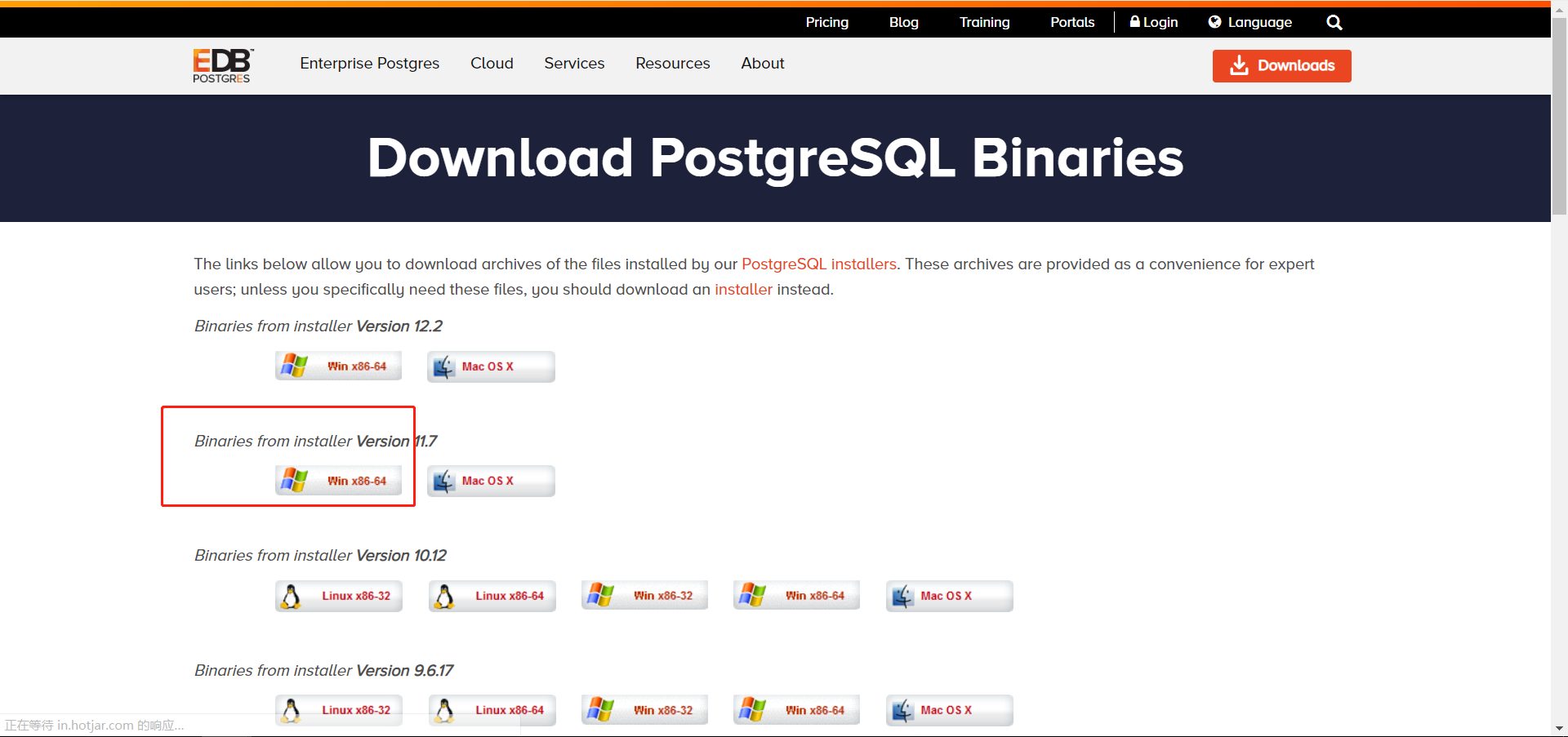This screenshot has height=737, width=1568.
Task: Download Version 10.12 Win x86-32 binaries
Action: (644, 596)
